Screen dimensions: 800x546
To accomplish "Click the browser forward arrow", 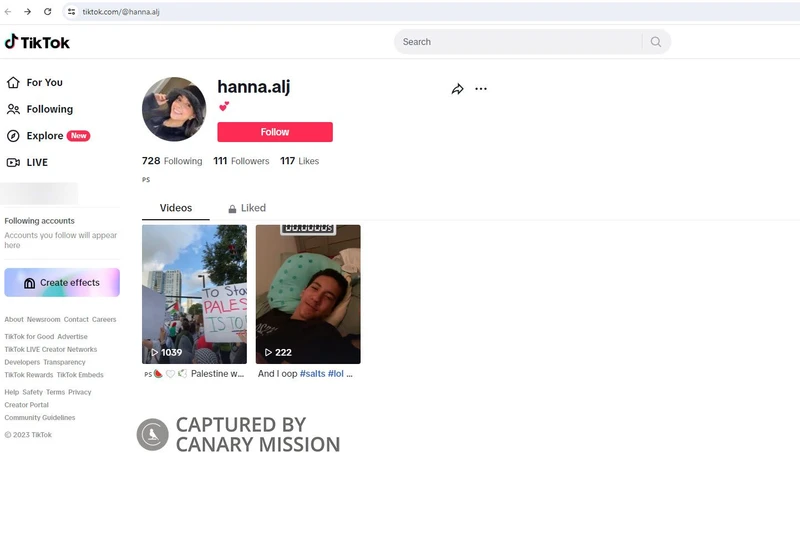I will [27, 12].
